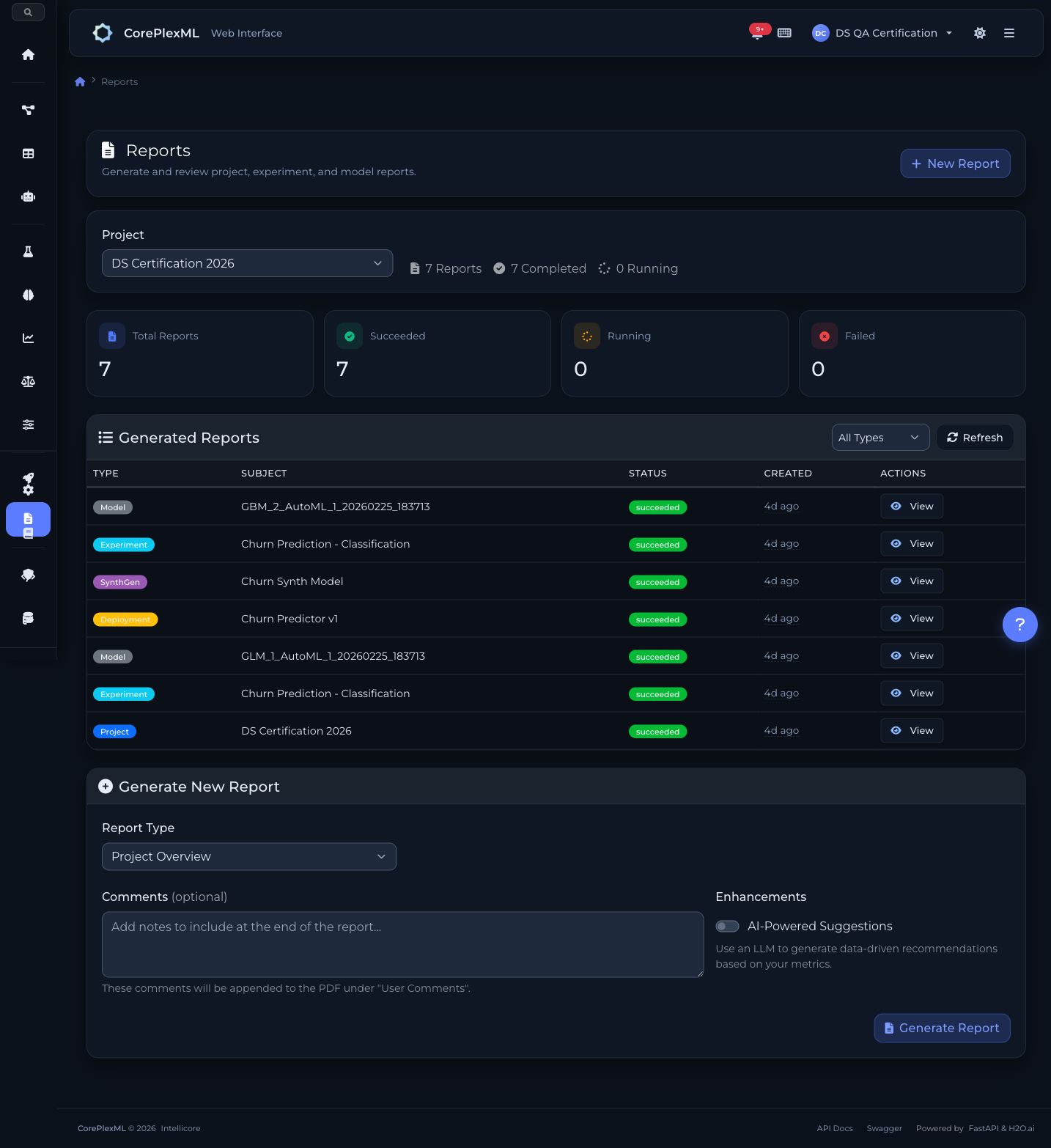Open the Project dropdown showing DS Certification 2026
This screenshot has height=1148, width=1051.
coord(247,263)
